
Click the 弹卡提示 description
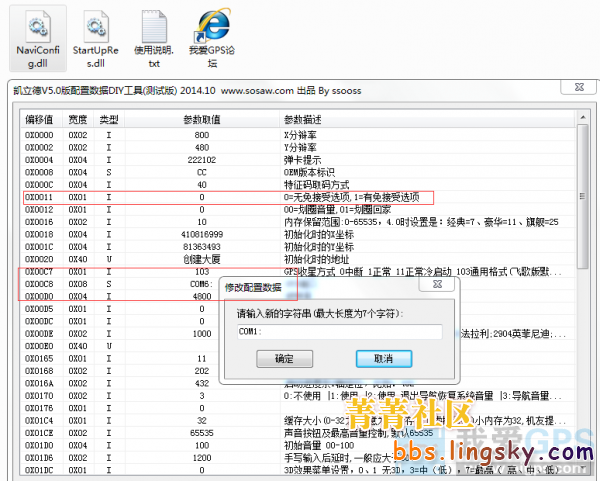[x=302, y=160]
